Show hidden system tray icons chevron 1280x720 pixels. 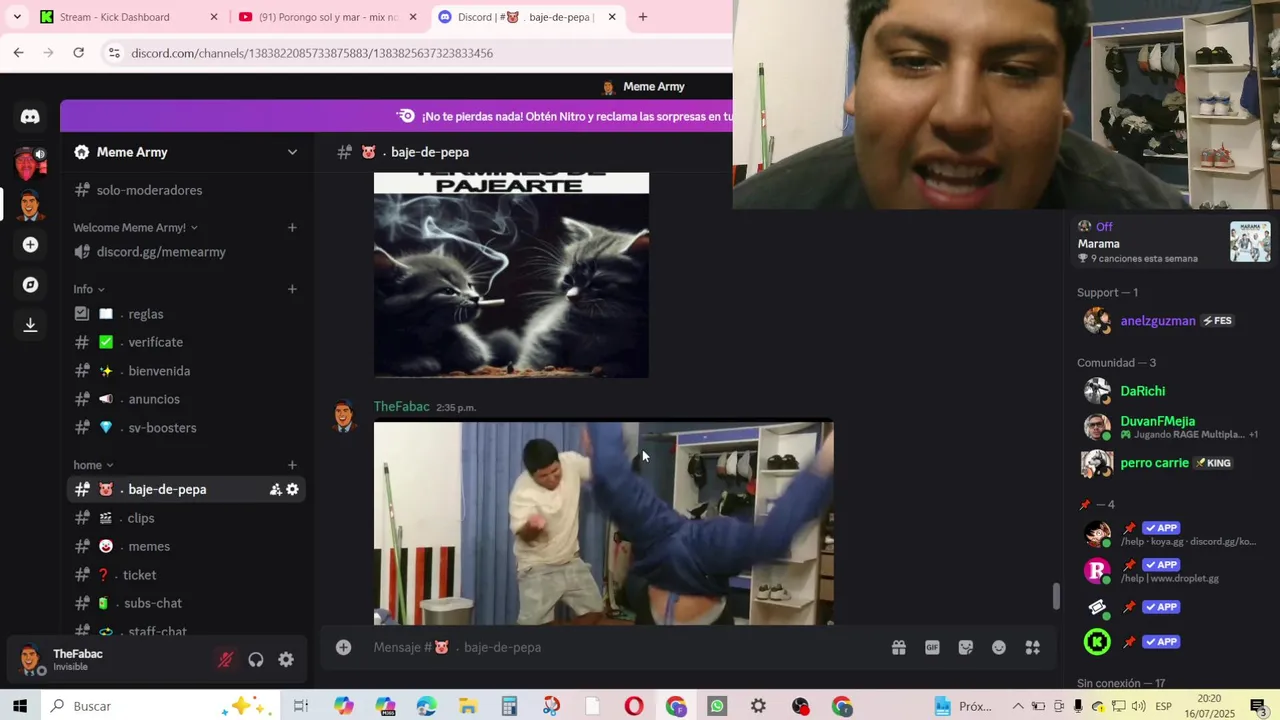pyautogui.click(x=1018, y=707)
